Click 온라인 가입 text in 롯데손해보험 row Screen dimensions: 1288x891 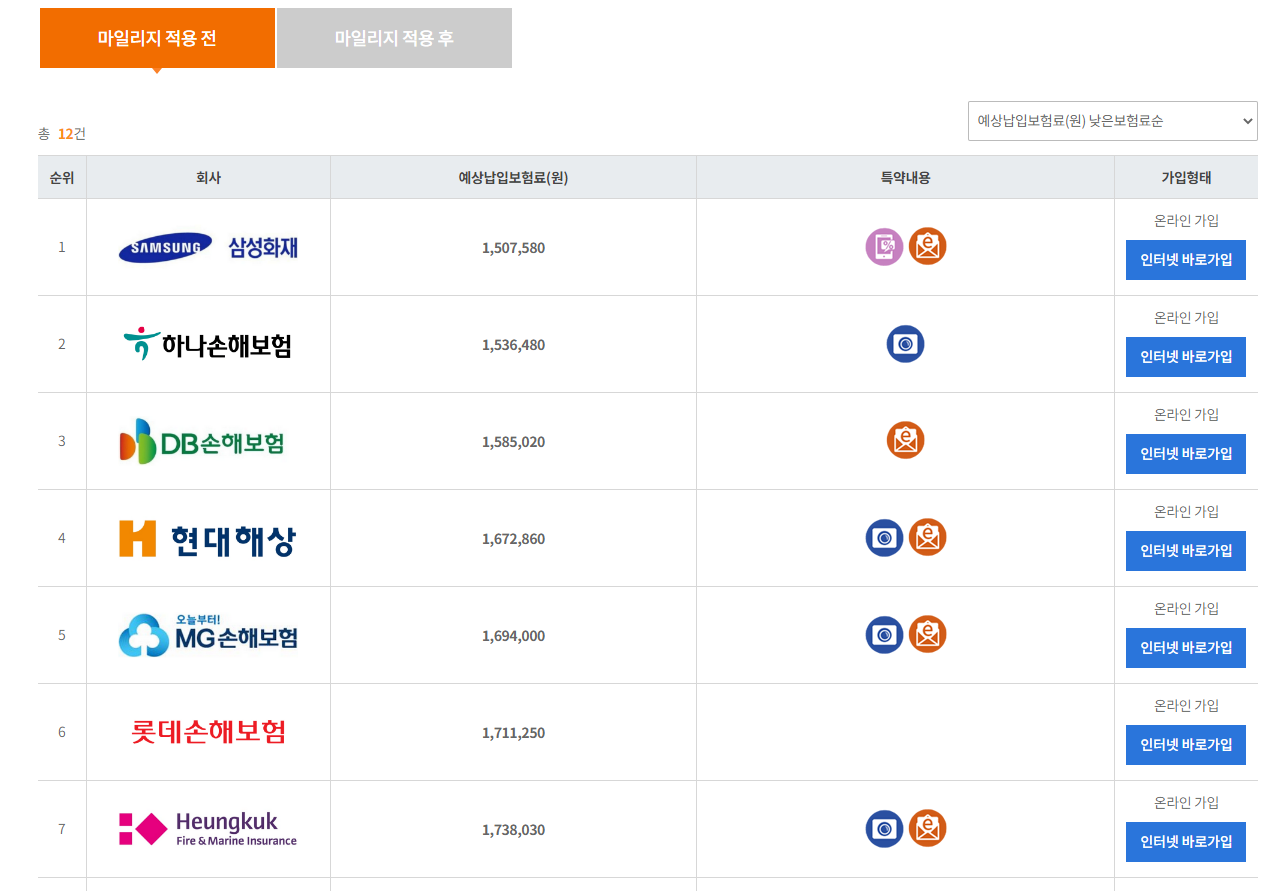point(1186,706)
